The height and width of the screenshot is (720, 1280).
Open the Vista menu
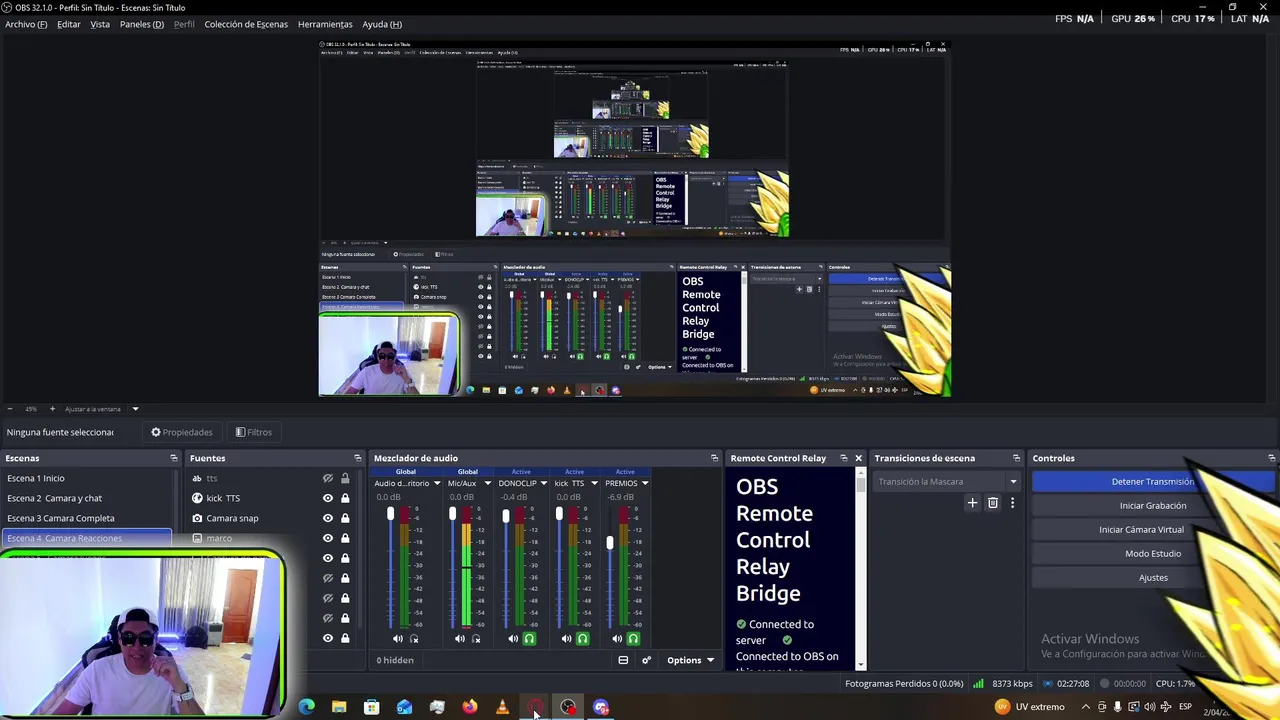100,24
